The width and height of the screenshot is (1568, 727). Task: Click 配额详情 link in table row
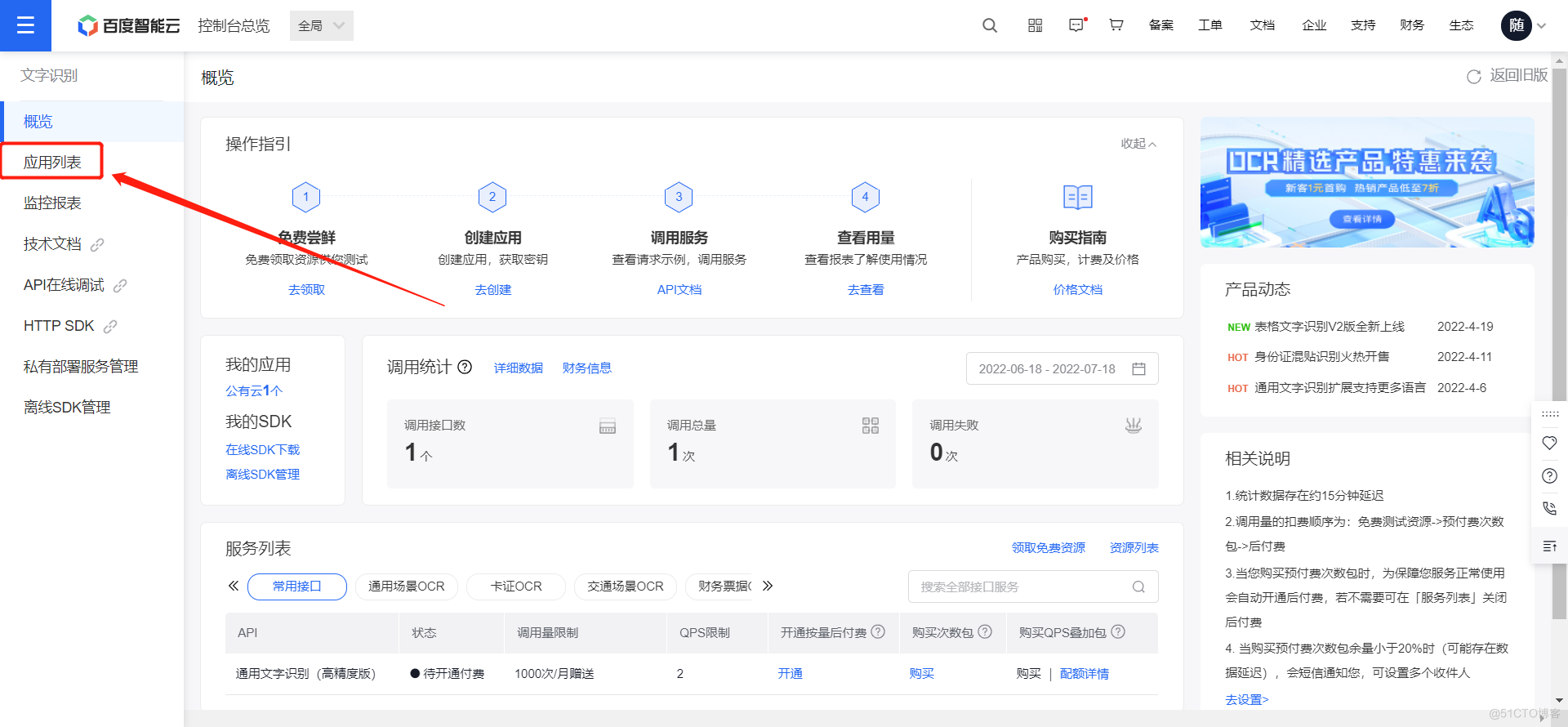tap(1085, 674)
